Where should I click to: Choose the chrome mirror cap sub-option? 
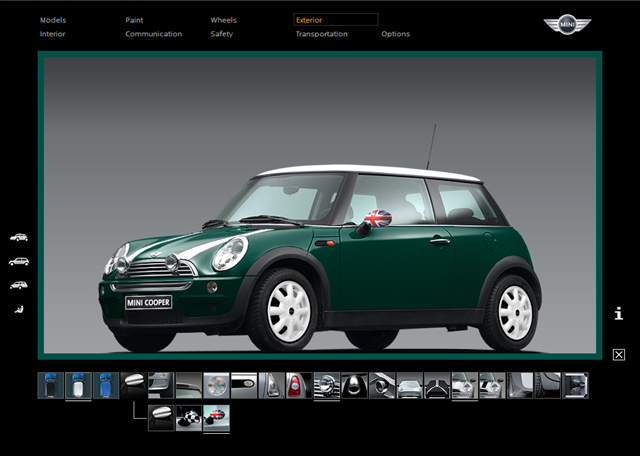pos(161,418)
